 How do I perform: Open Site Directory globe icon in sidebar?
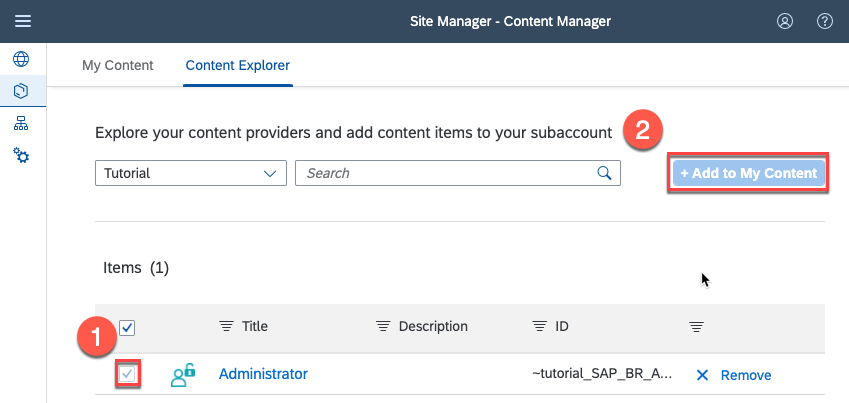click(x=21, y=58)
